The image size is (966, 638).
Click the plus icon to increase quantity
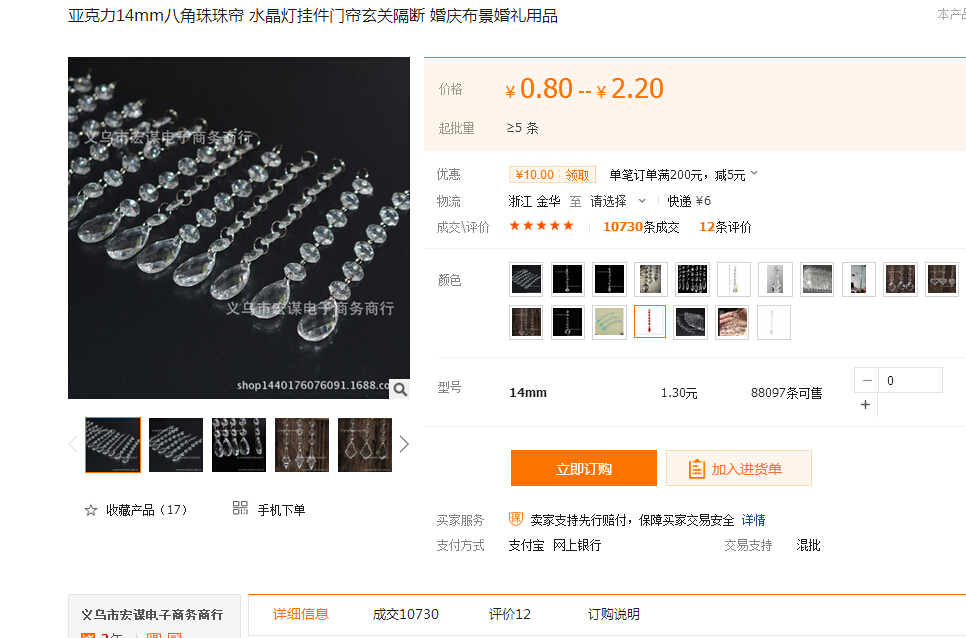point(866,405)
